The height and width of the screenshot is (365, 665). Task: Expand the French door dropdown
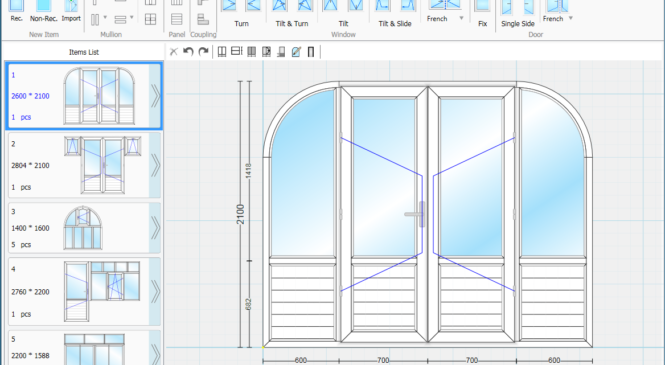point(571,18)
